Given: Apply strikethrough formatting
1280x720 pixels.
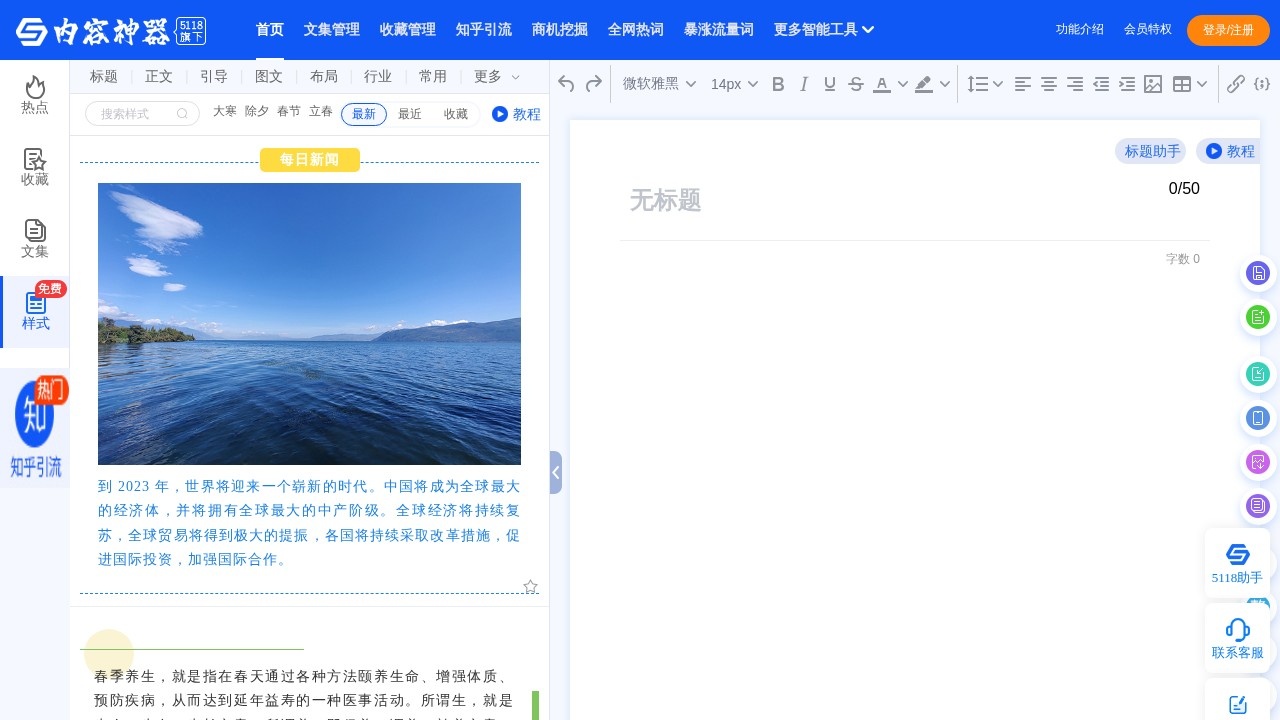Looking at the screenshot, I should (856, 84).
